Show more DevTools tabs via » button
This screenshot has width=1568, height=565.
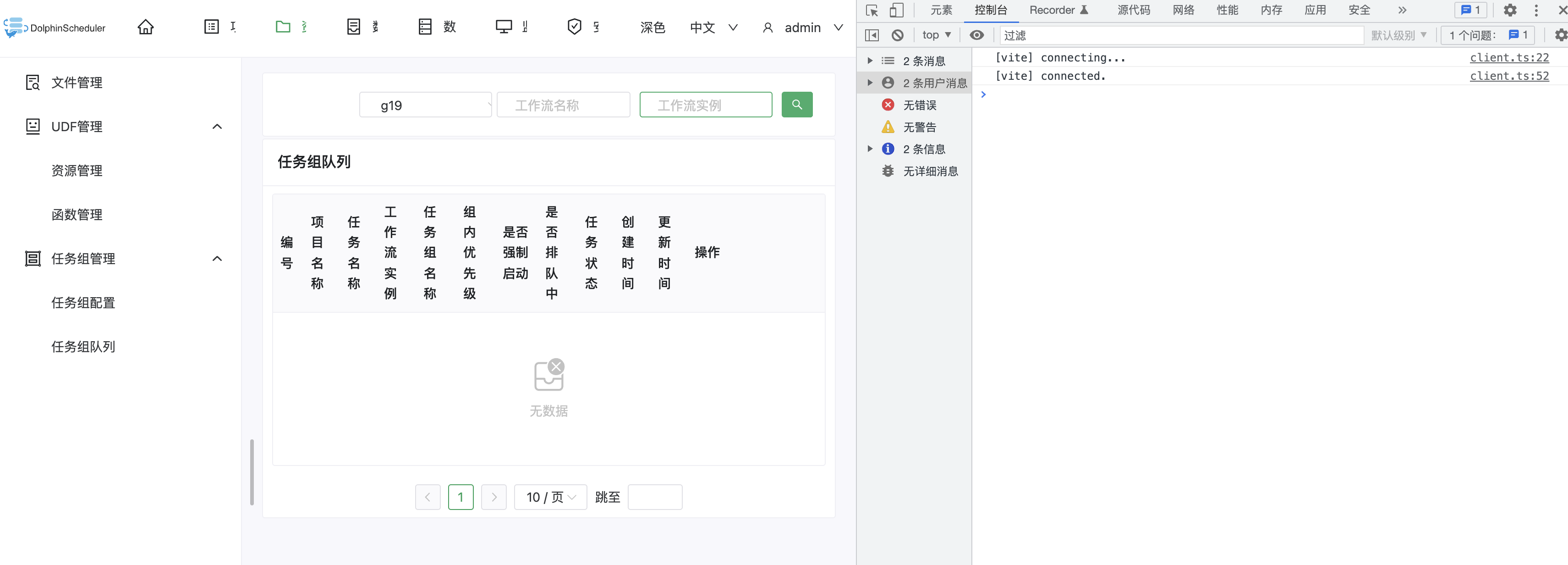tap(1403, 11)
